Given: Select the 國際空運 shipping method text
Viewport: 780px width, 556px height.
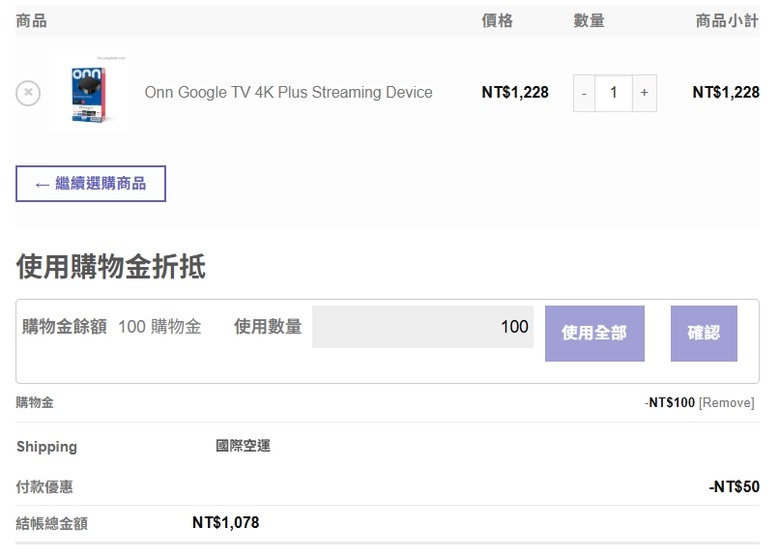Looking at the screenshot, I should (x=243, y=446).
